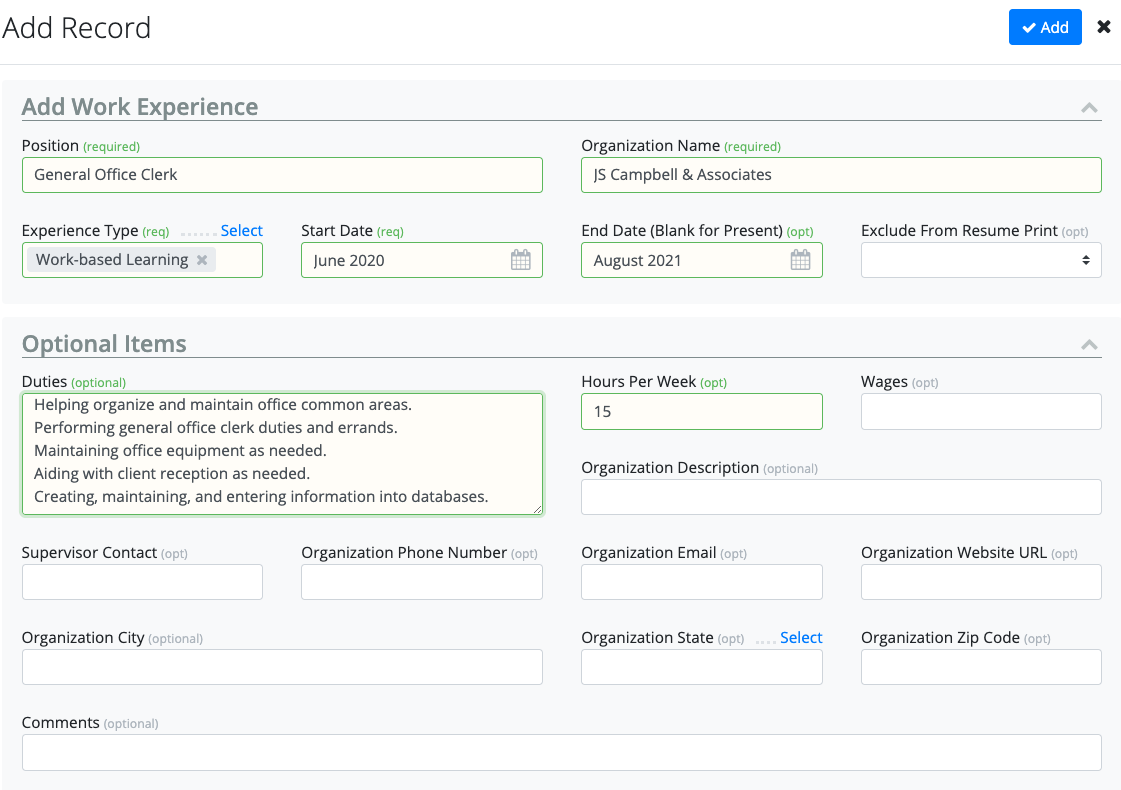
Task: Click the Work-based Learning tag text
Action: 112,260
